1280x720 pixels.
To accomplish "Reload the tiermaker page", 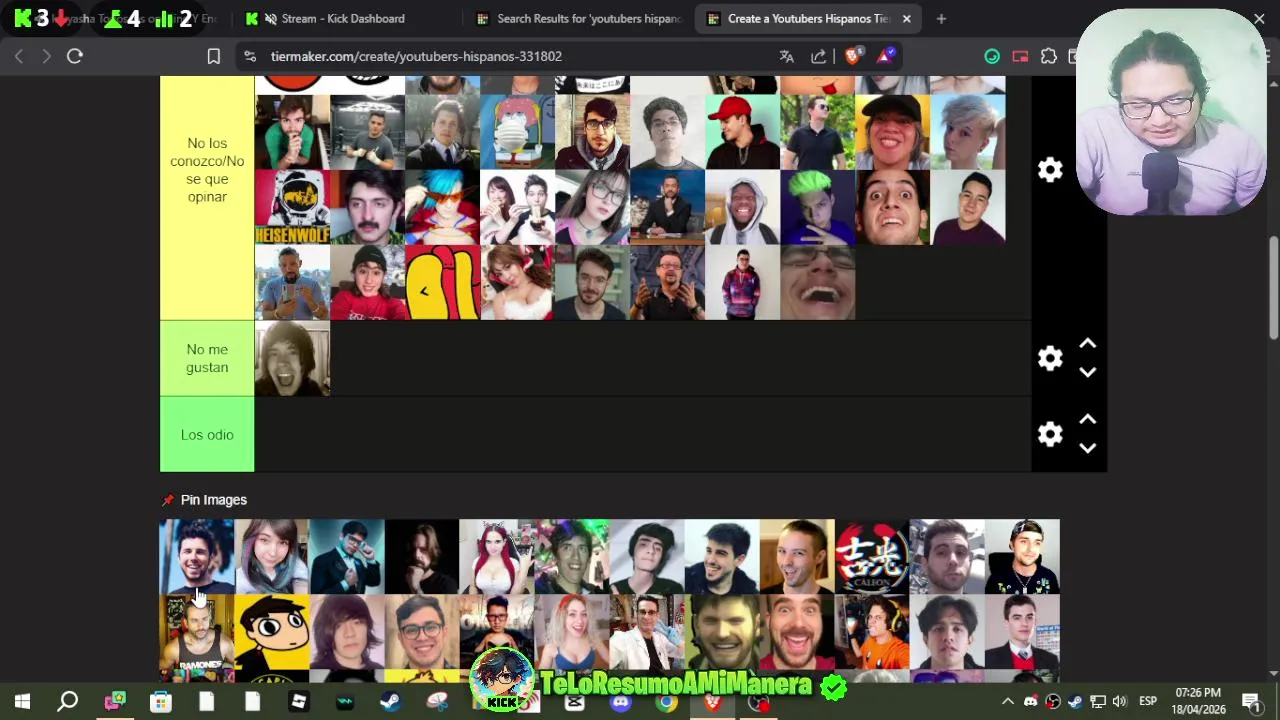I will (x=75, y=56).
